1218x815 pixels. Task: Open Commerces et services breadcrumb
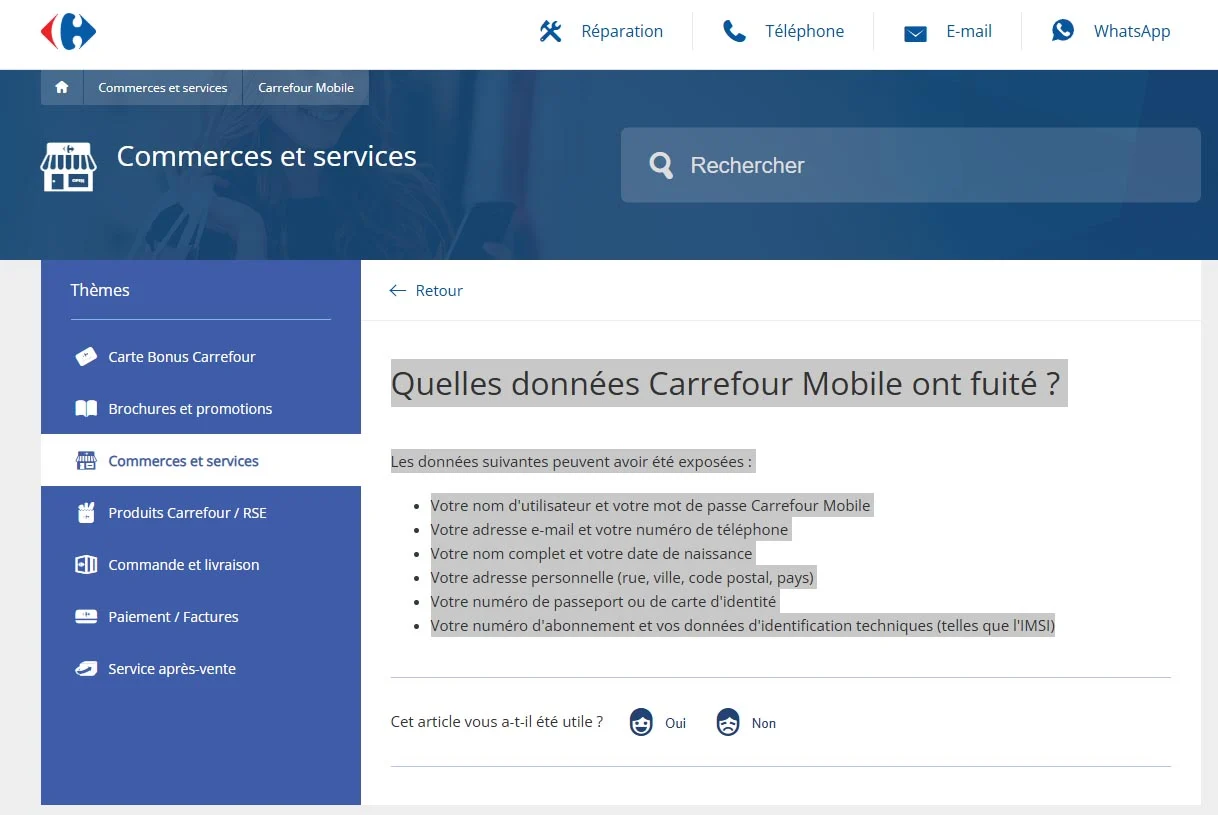[x=163, y=88]
